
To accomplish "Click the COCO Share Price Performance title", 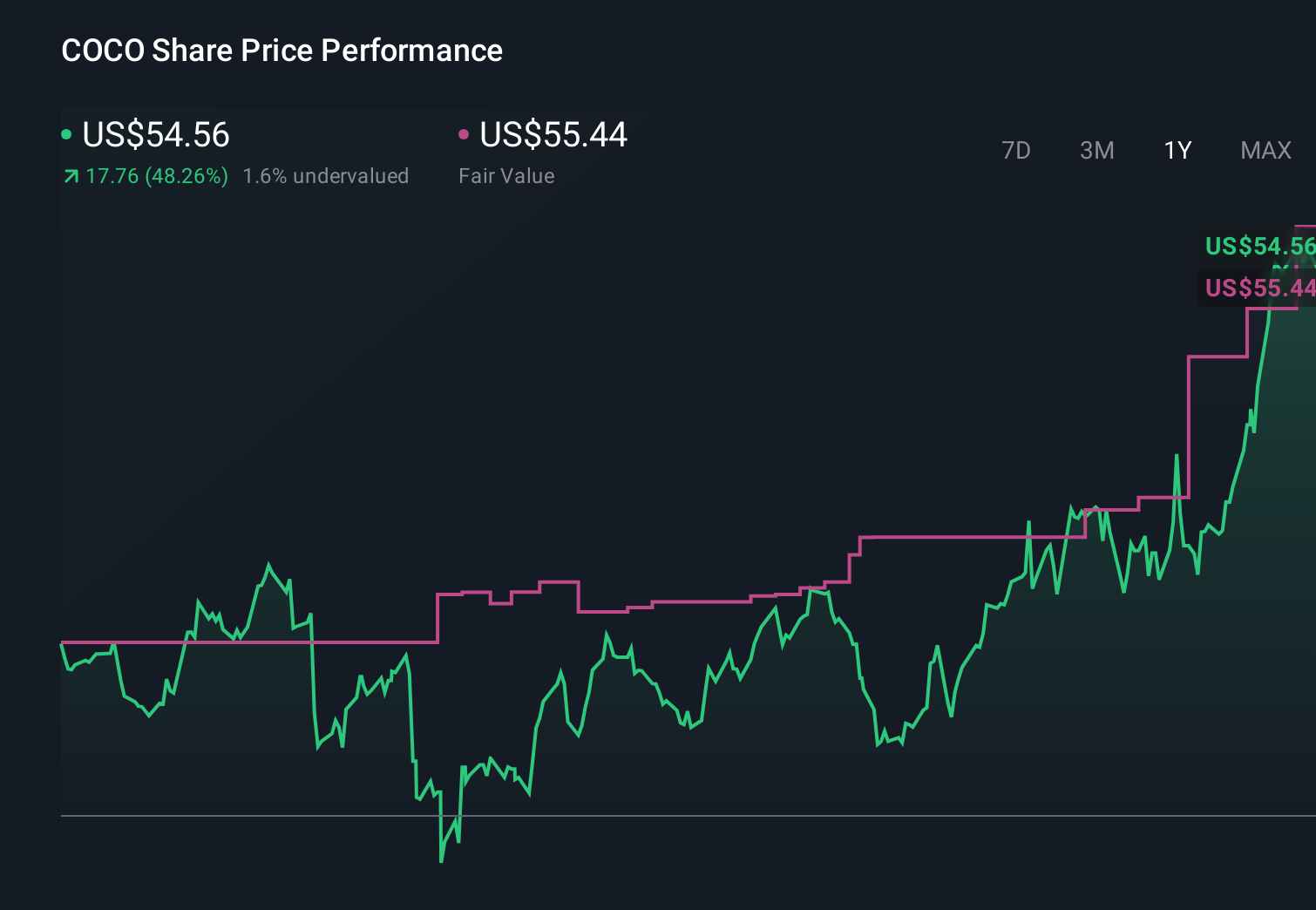I will coord(282,51).
